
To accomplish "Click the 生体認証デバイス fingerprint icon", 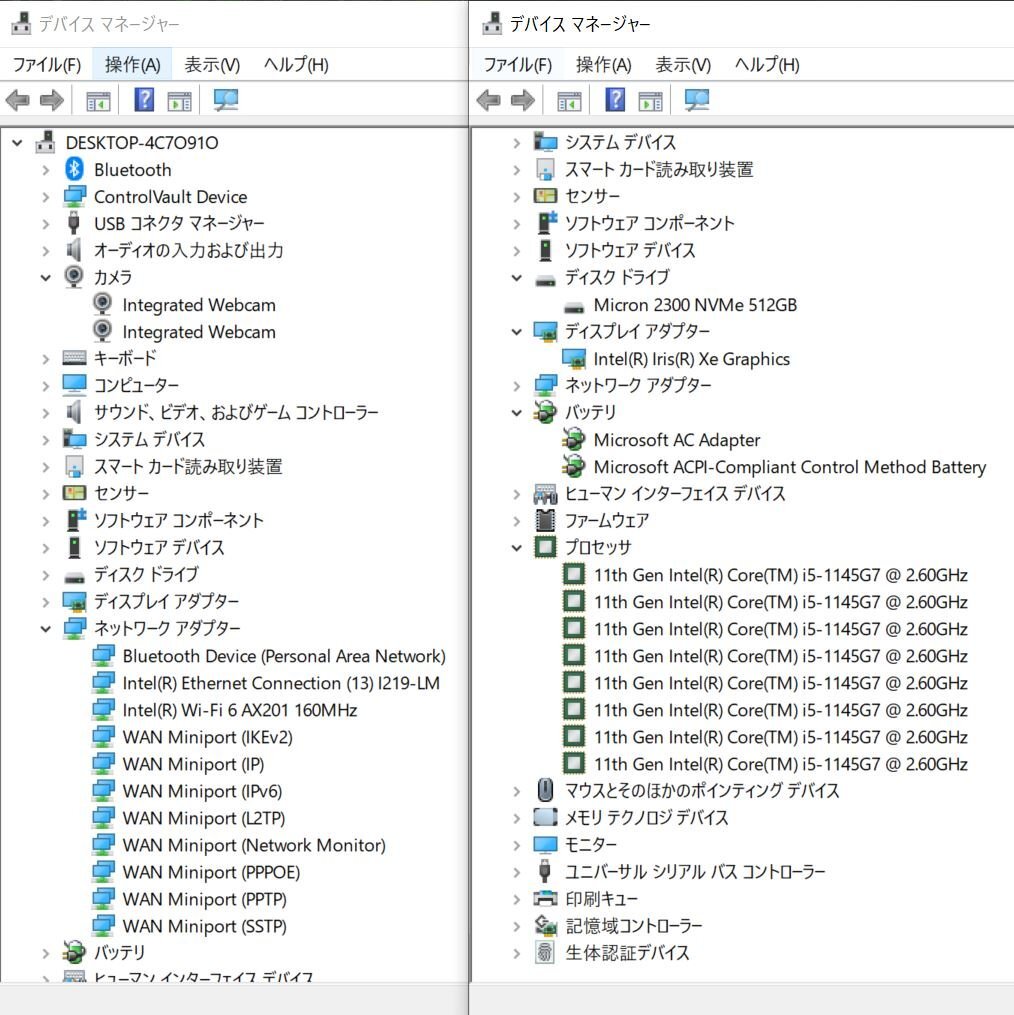I will tap(545, 952).
